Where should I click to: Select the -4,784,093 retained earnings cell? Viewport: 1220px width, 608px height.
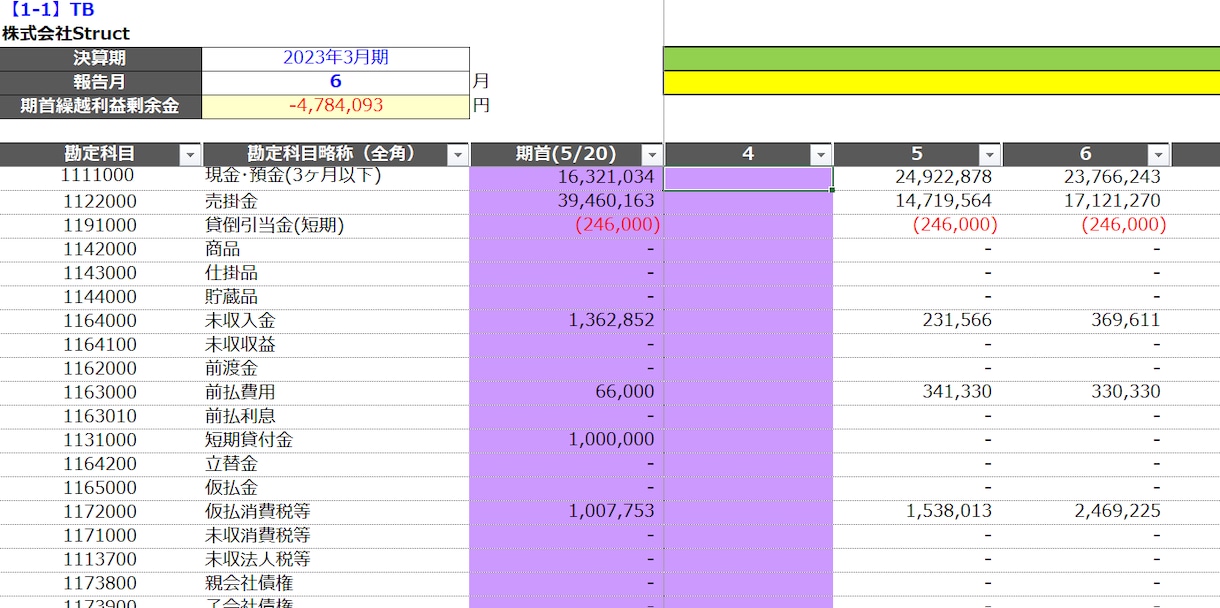(336, 106)
